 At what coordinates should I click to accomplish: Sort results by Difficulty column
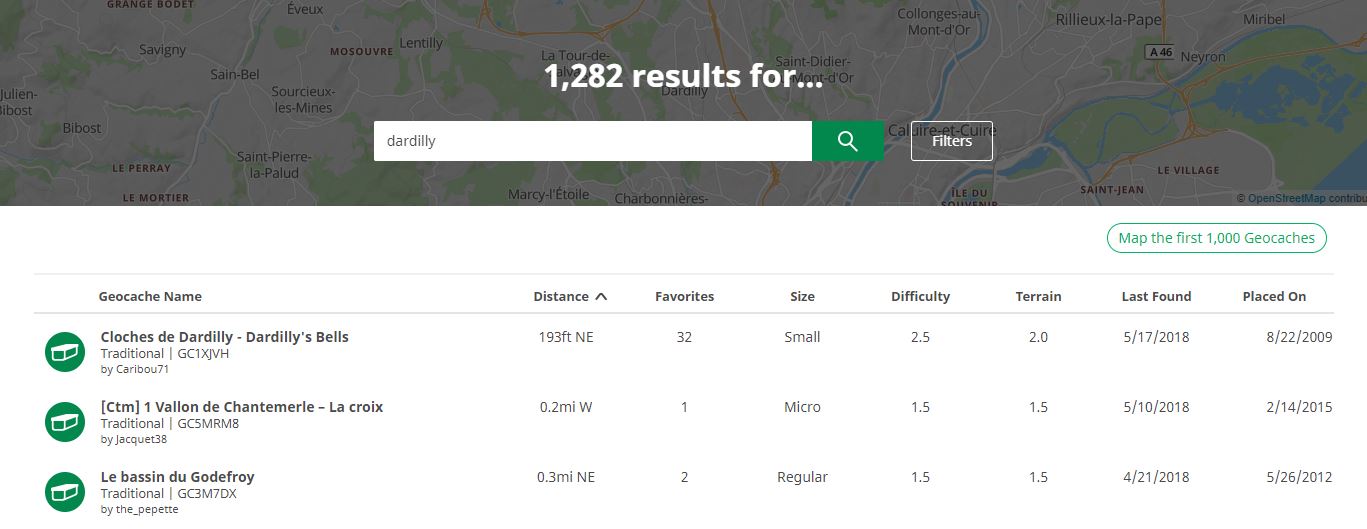point(920,296)
